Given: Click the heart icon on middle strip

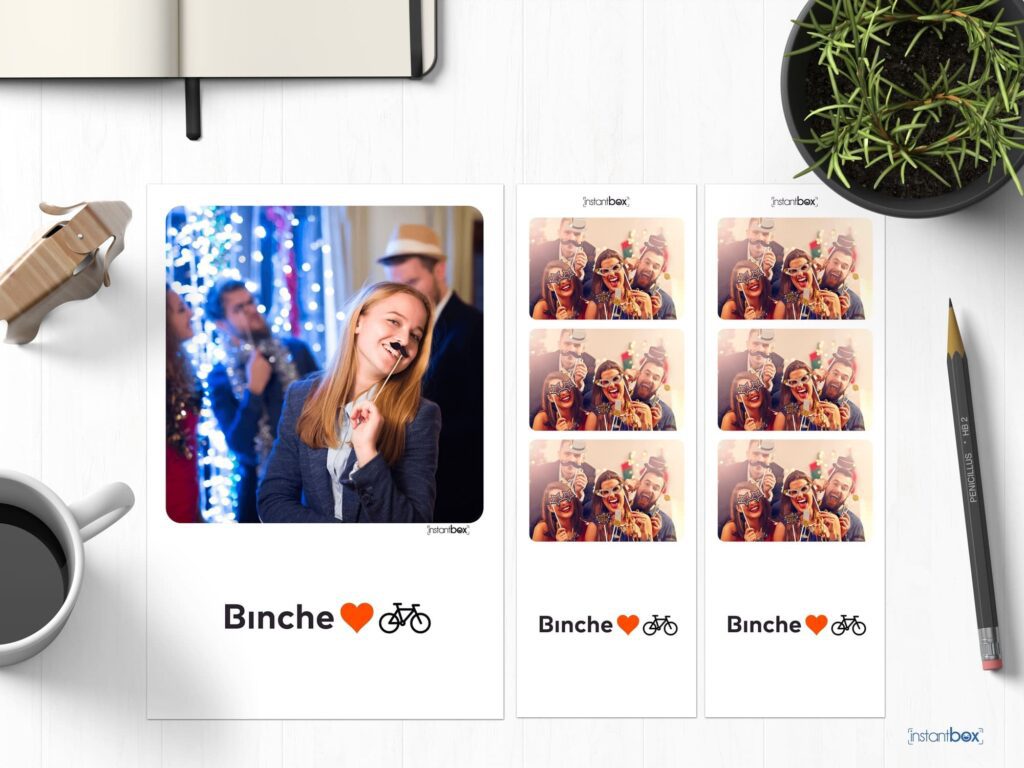Looking at the screenshot, I should pos(628,624).
